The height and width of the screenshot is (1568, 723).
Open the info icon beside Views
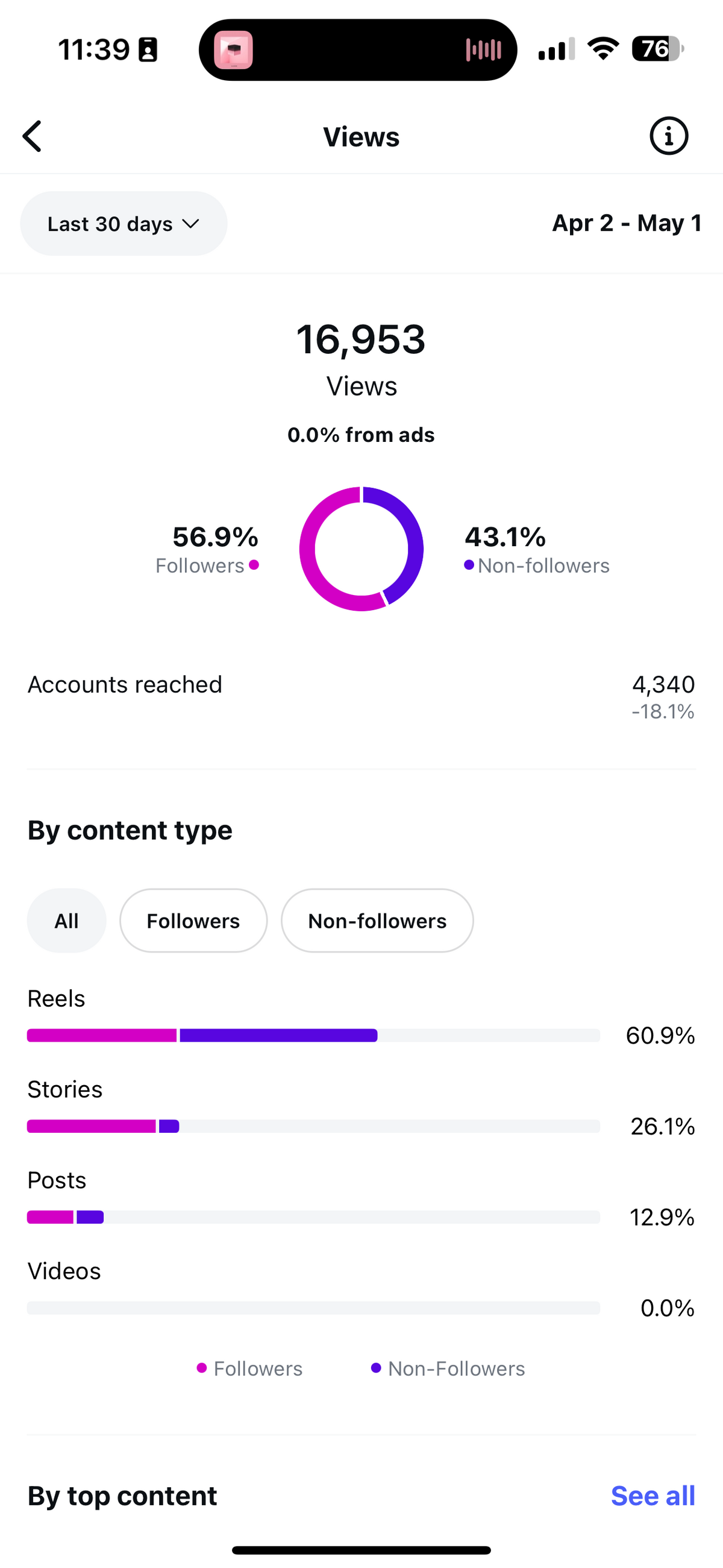pos(669,136)
